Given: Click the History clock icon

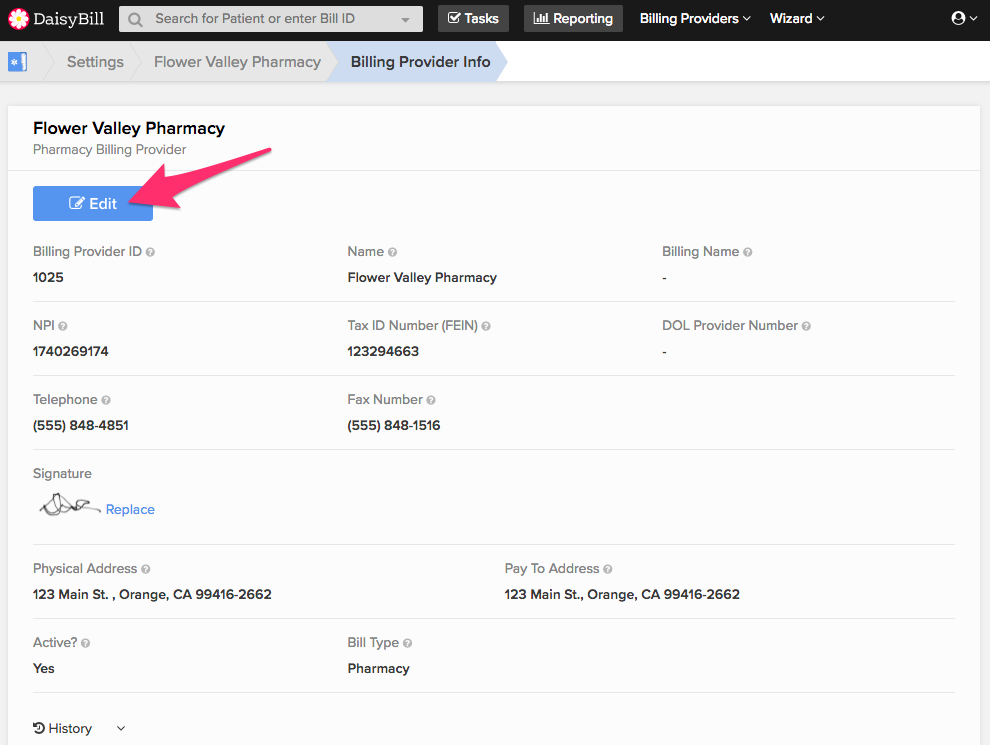Looking at the screenshot, I should click(x=39, y=728).
